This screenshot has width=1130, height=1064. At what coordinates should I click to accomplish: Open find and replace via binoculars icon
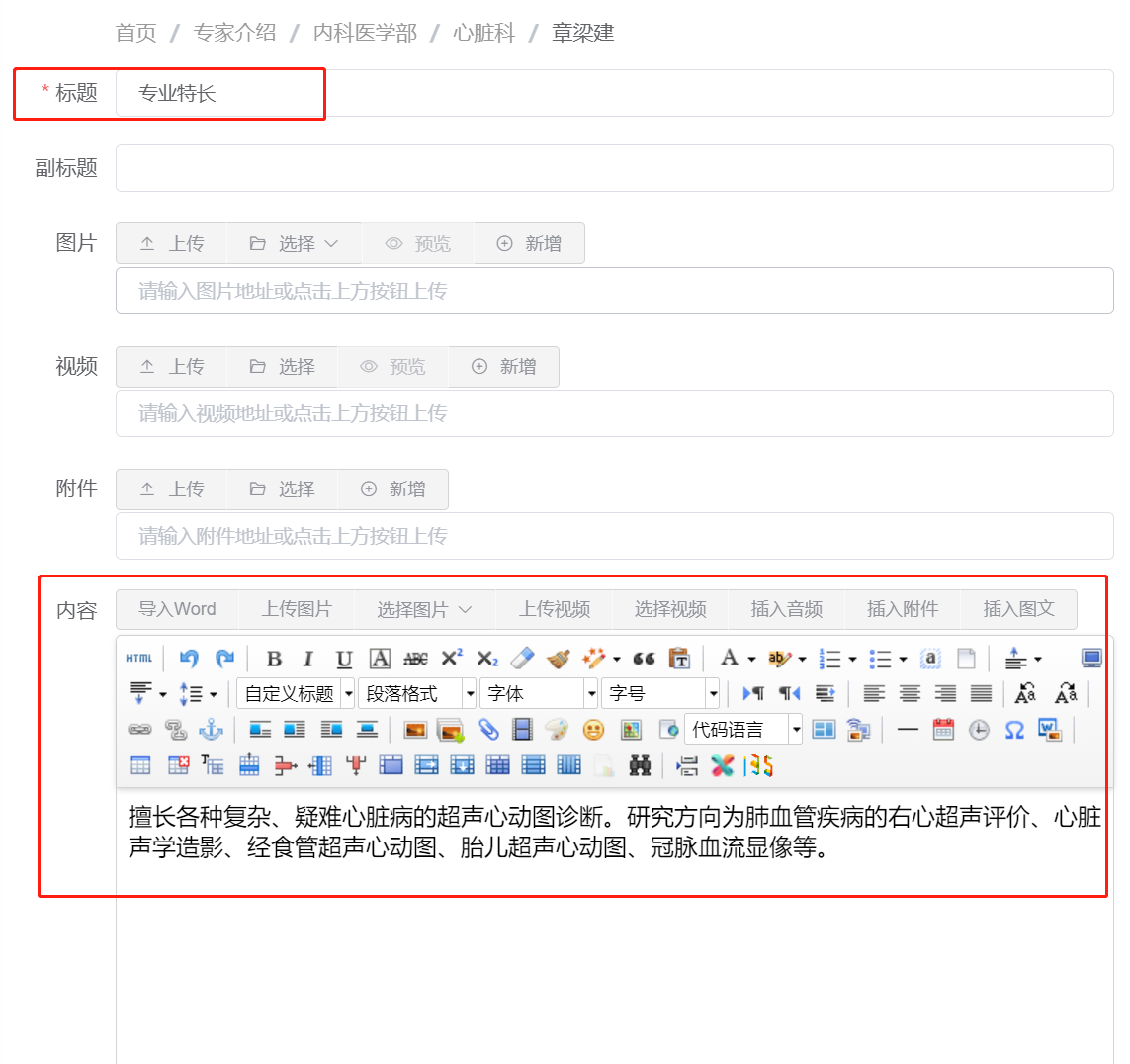click(x=641, y=764)
